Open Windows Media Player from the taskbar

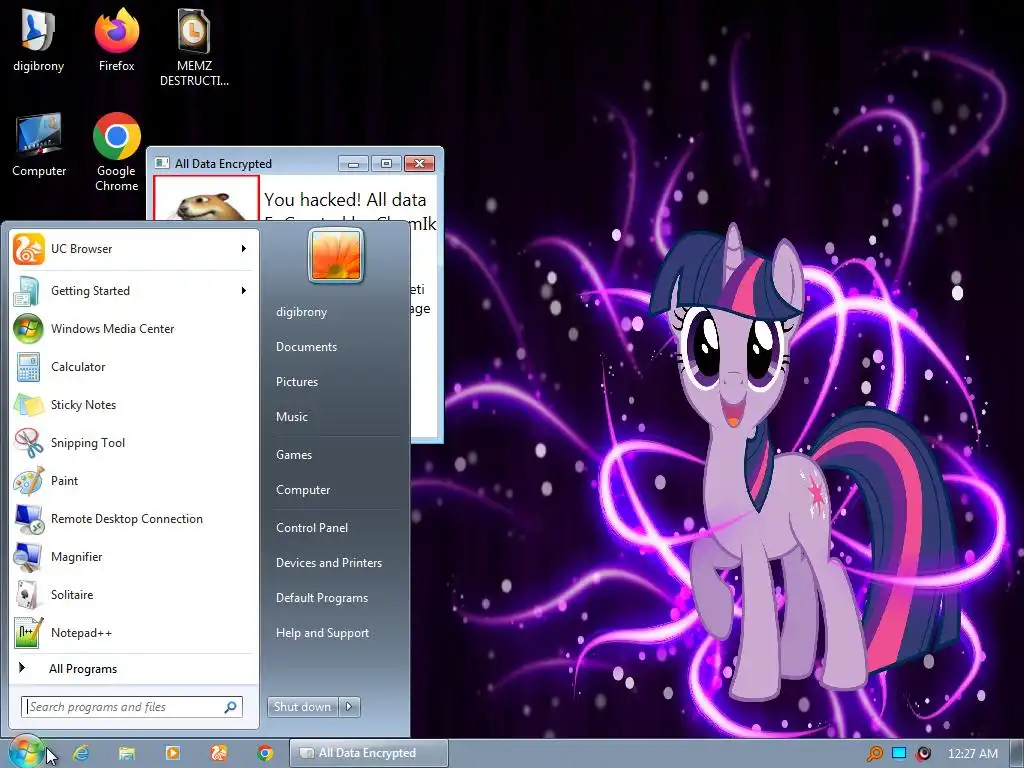(172, 753)
